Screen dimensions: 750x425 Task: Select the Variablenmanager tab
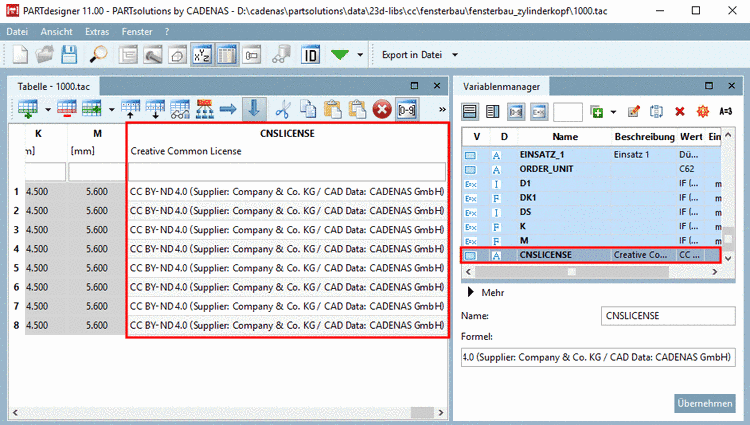(x=501, y=87)
